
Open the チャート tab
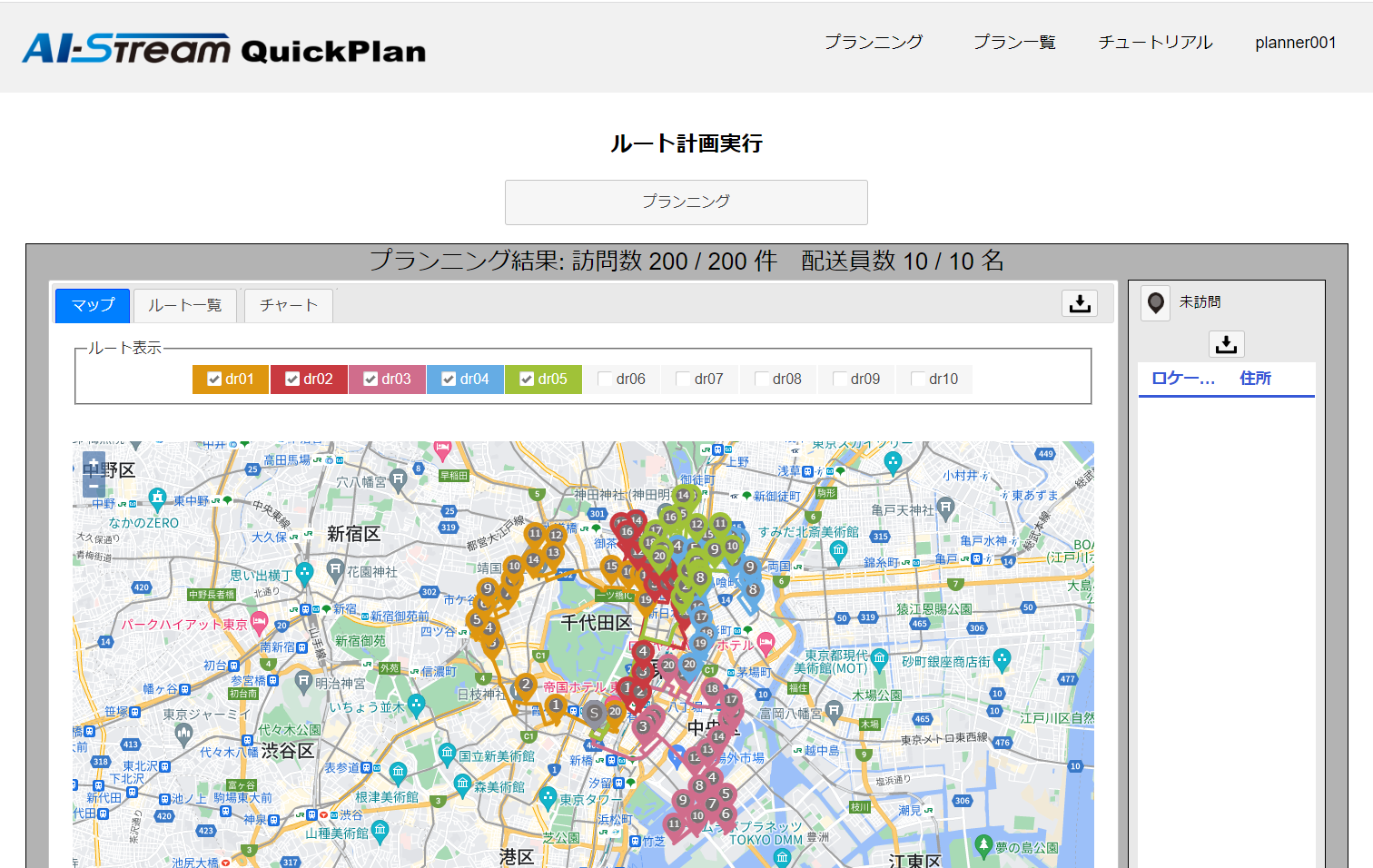coord(289,305)
